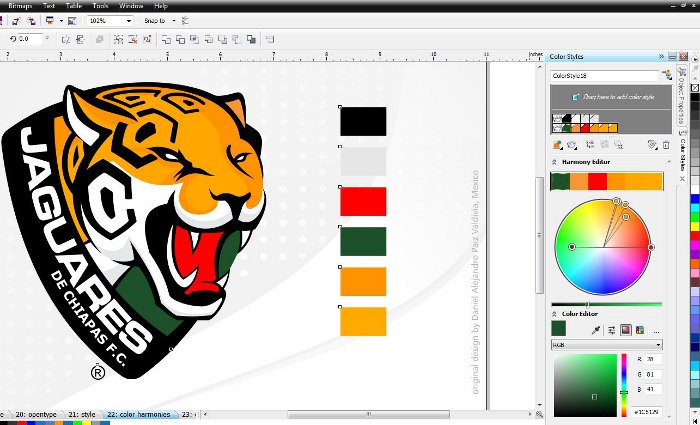Click the import color styles icon beside name field
The height and width of the screenshot is (425, 700).
(667, 75)
